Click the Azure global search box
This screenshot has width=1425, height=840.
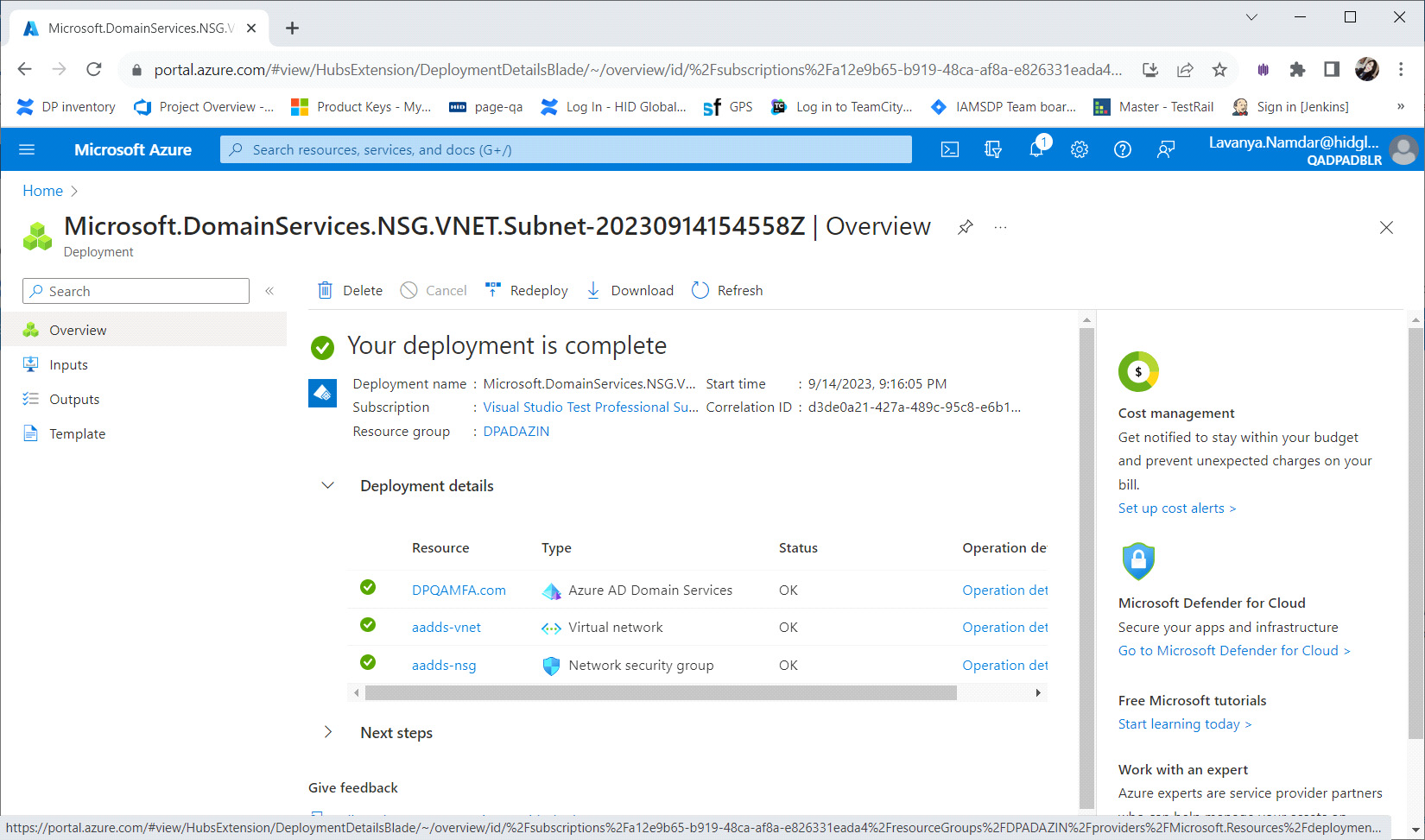tap(566, 149)
